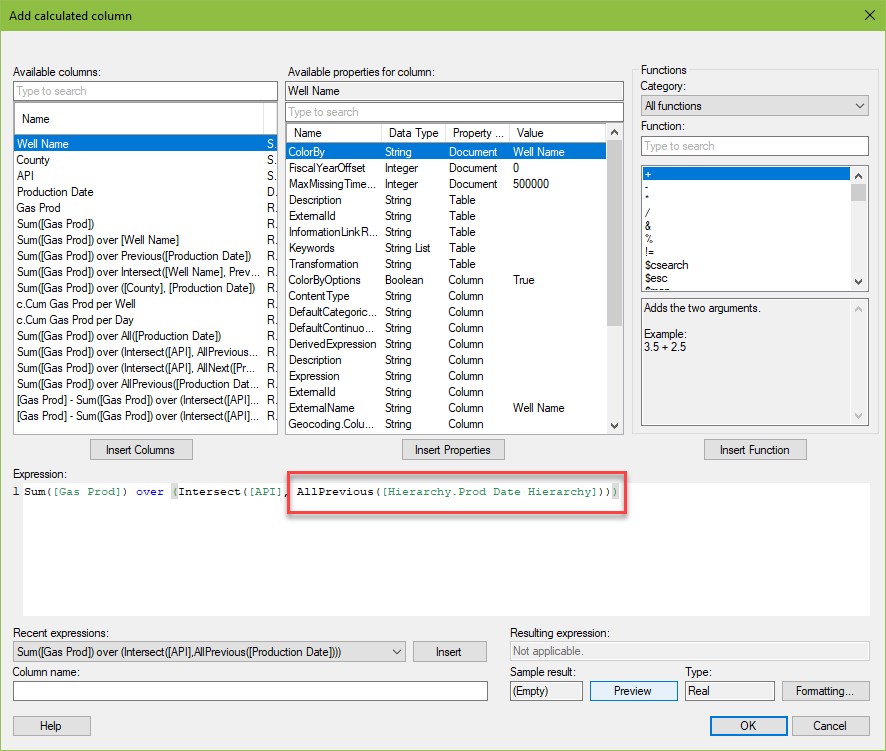This screenshot has width=886, height=751.
Task: Select the ColorByOptions property row
Action: pyautogui.click(x=446, y=280)
